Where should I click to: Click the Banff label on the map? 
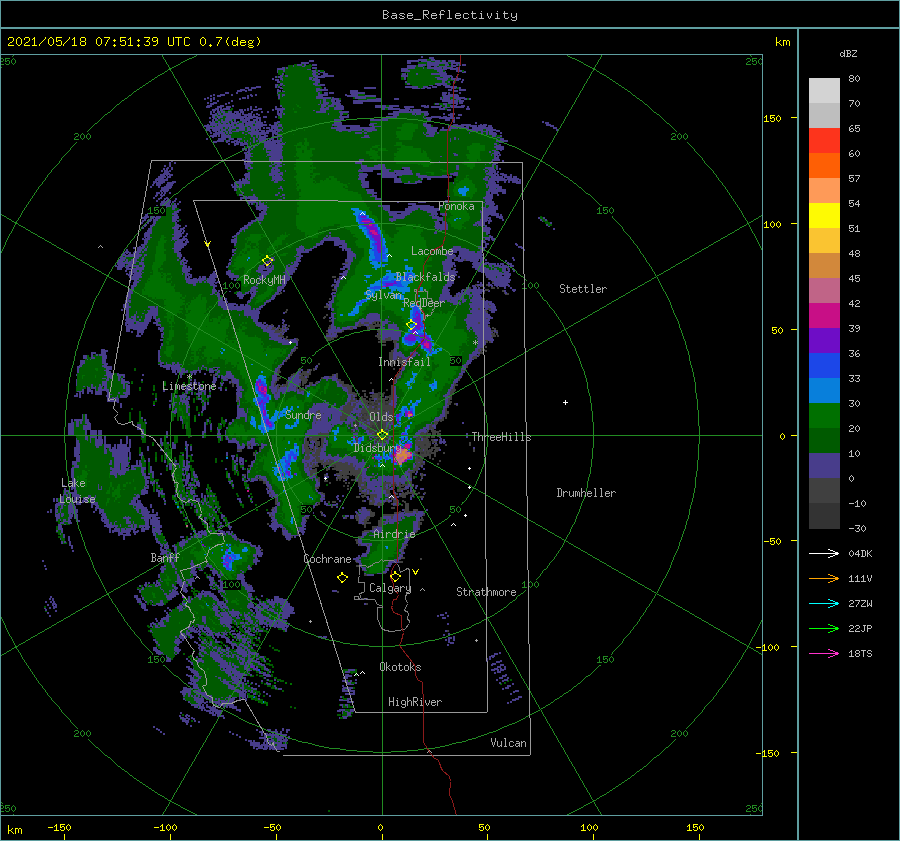click(165, 557)
